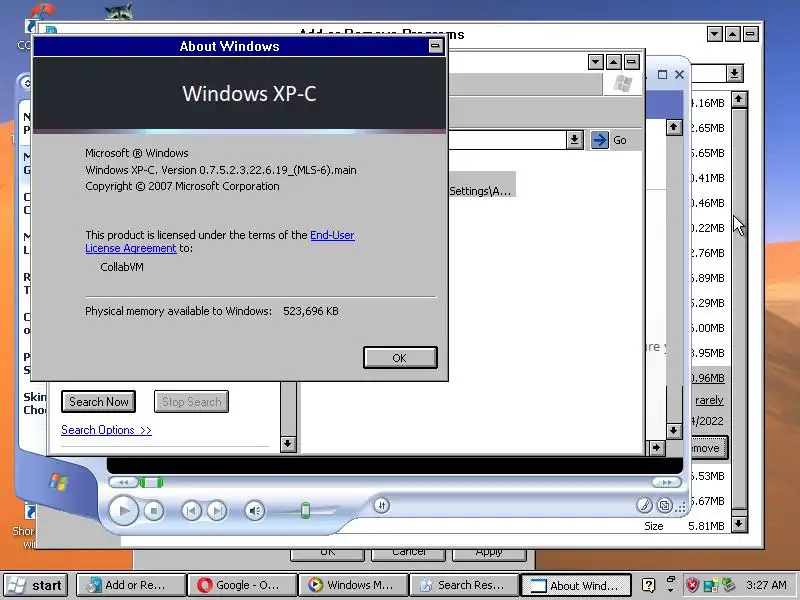
Task: Click the safely remove hardware tray icon
Action: pos(728,585)
